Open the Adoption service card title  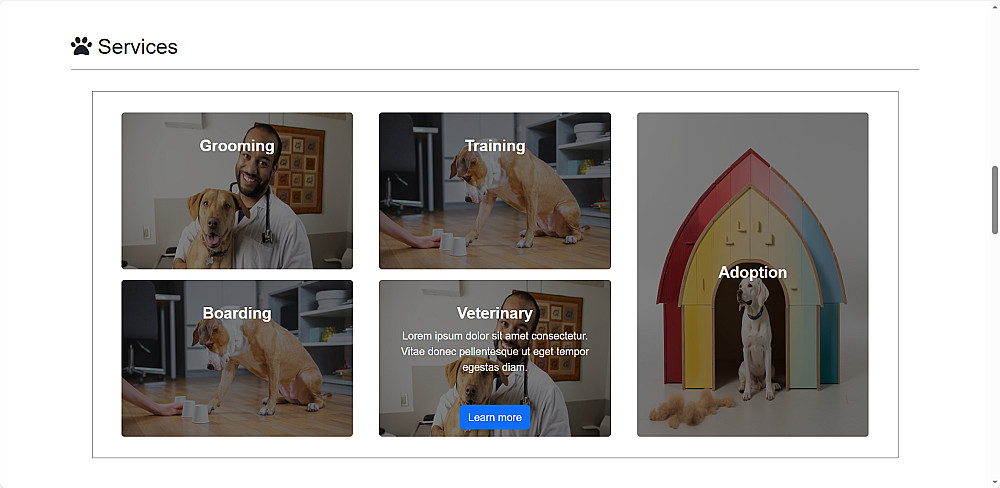pos(753,272)
